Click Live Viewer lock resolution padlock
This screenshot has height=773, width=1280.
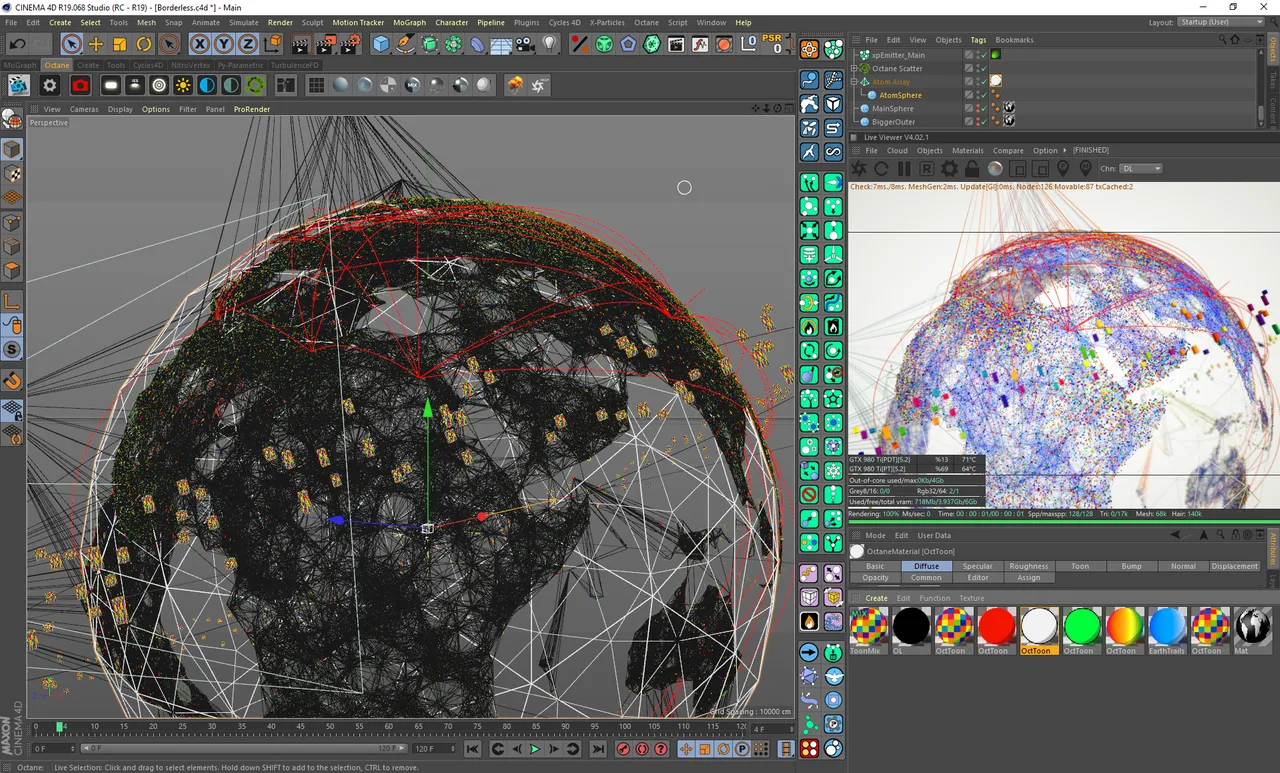click(x=972, y=169)
